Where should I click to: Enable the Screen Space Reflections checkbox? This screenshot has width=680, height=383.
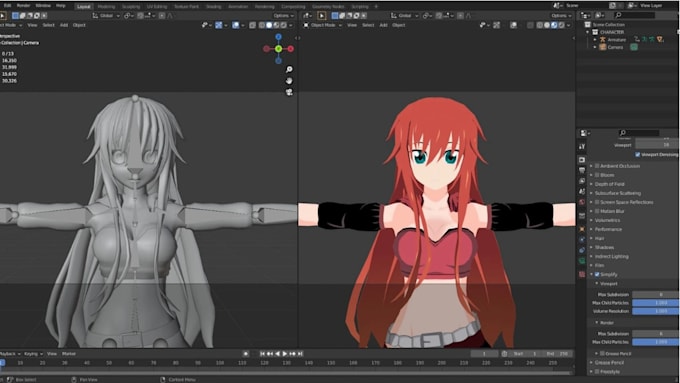pyautogui.click(x=597, y=202)
